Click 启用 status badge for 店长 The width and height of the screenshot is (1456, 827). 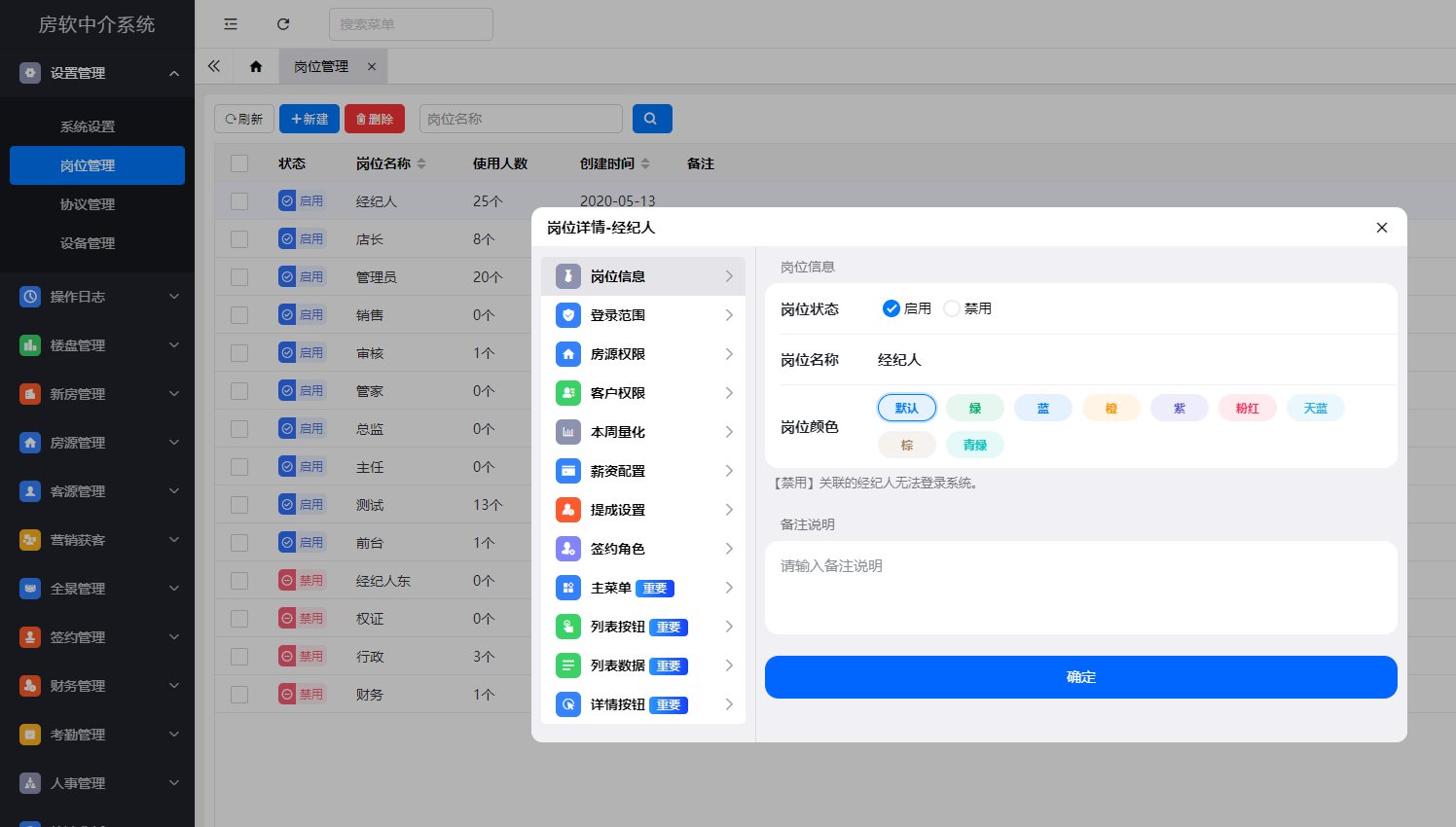coord(302,239)
